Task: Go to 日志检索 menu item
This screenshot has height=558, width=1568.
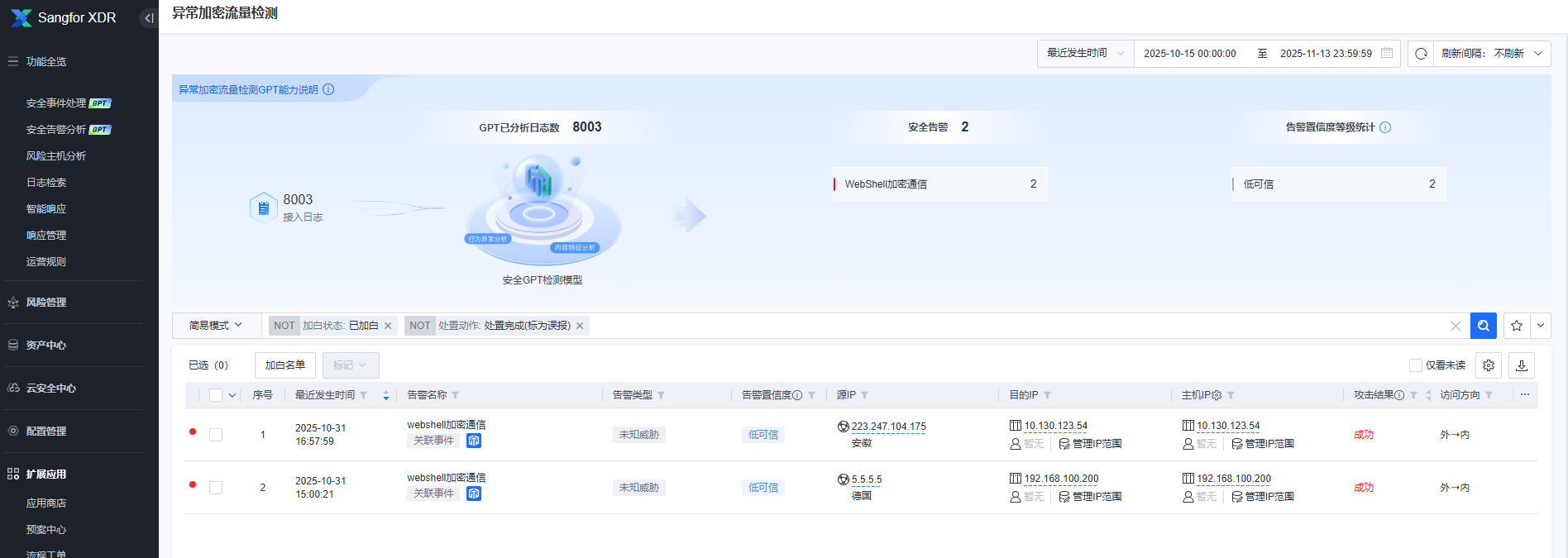Action: (46, 183)
